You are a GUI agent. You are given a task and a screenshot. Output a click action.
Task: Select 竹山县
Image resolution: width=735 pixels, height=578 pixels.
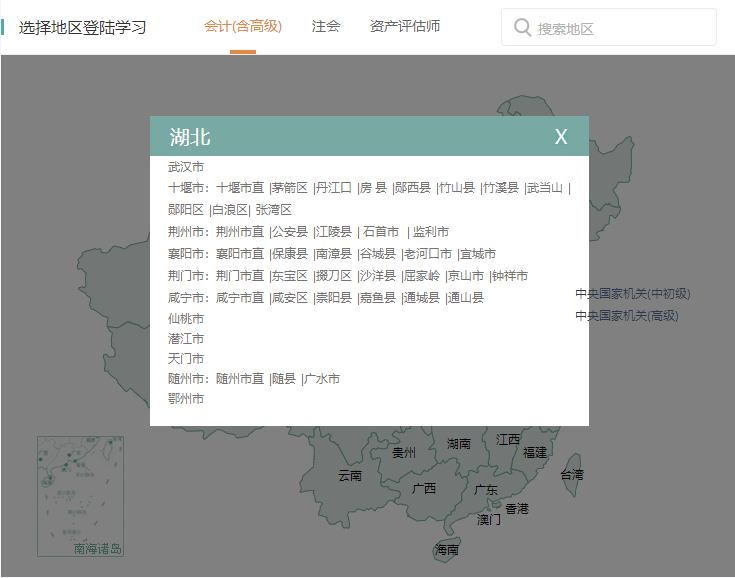coord(457,188)
